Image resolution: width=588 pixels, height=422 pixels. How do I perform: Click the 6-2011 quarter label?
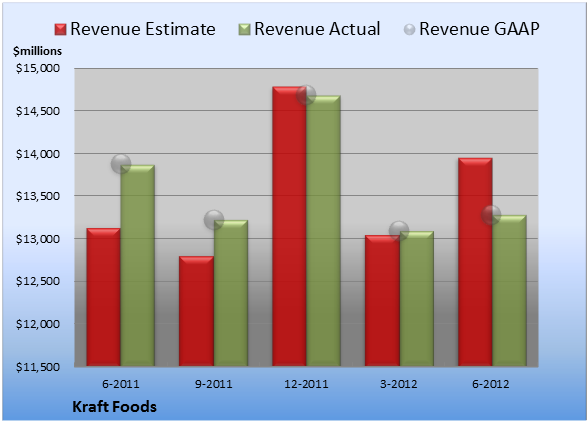tap(121, 384)
